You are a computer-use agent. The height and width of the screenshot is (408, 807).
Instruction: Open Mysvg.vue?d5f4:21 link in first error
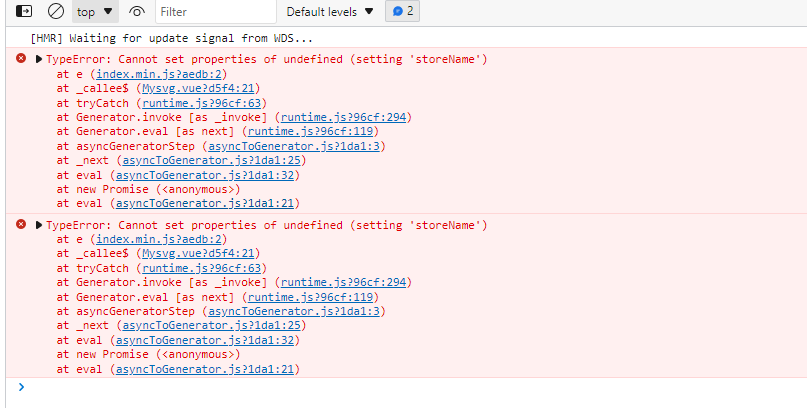point(198,88)
